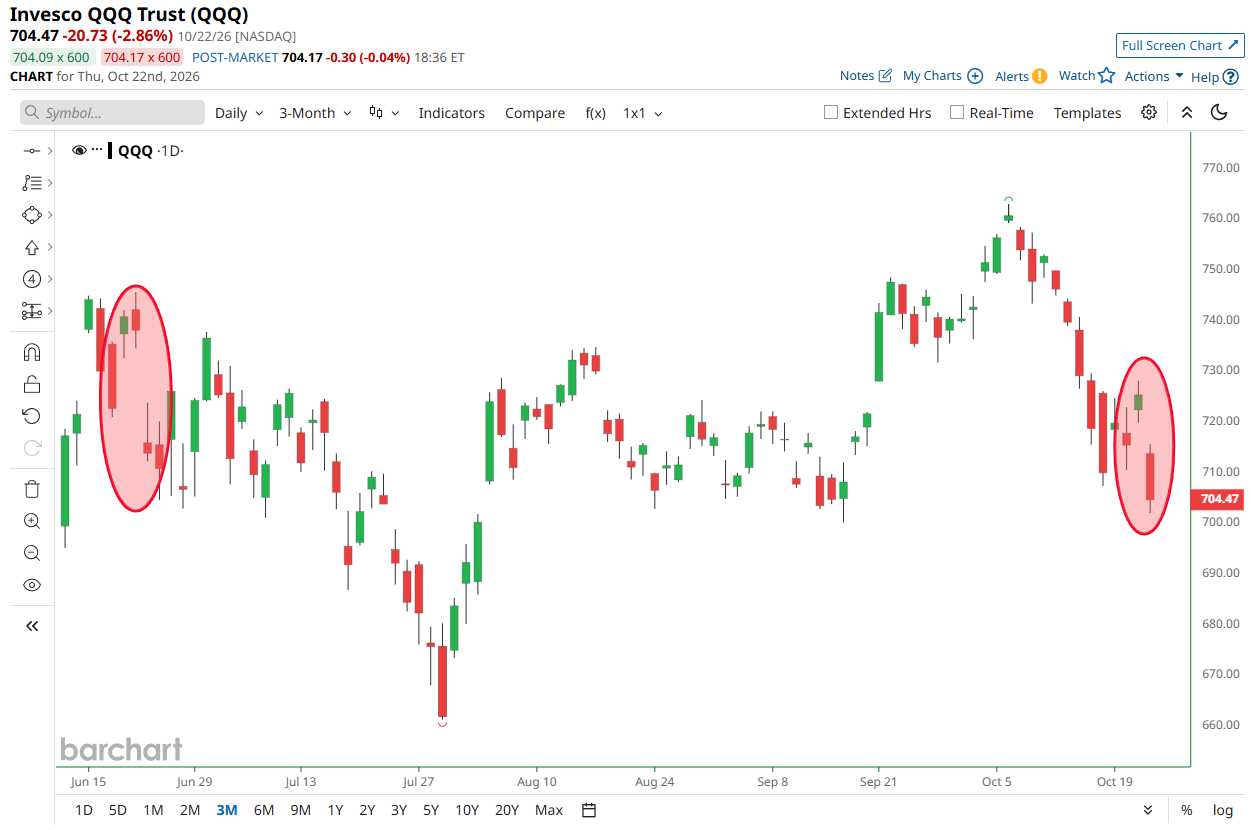Click the Watch link
Image resolution: width=1251 pixels, height=830 pixels.
coord(1077,76)
